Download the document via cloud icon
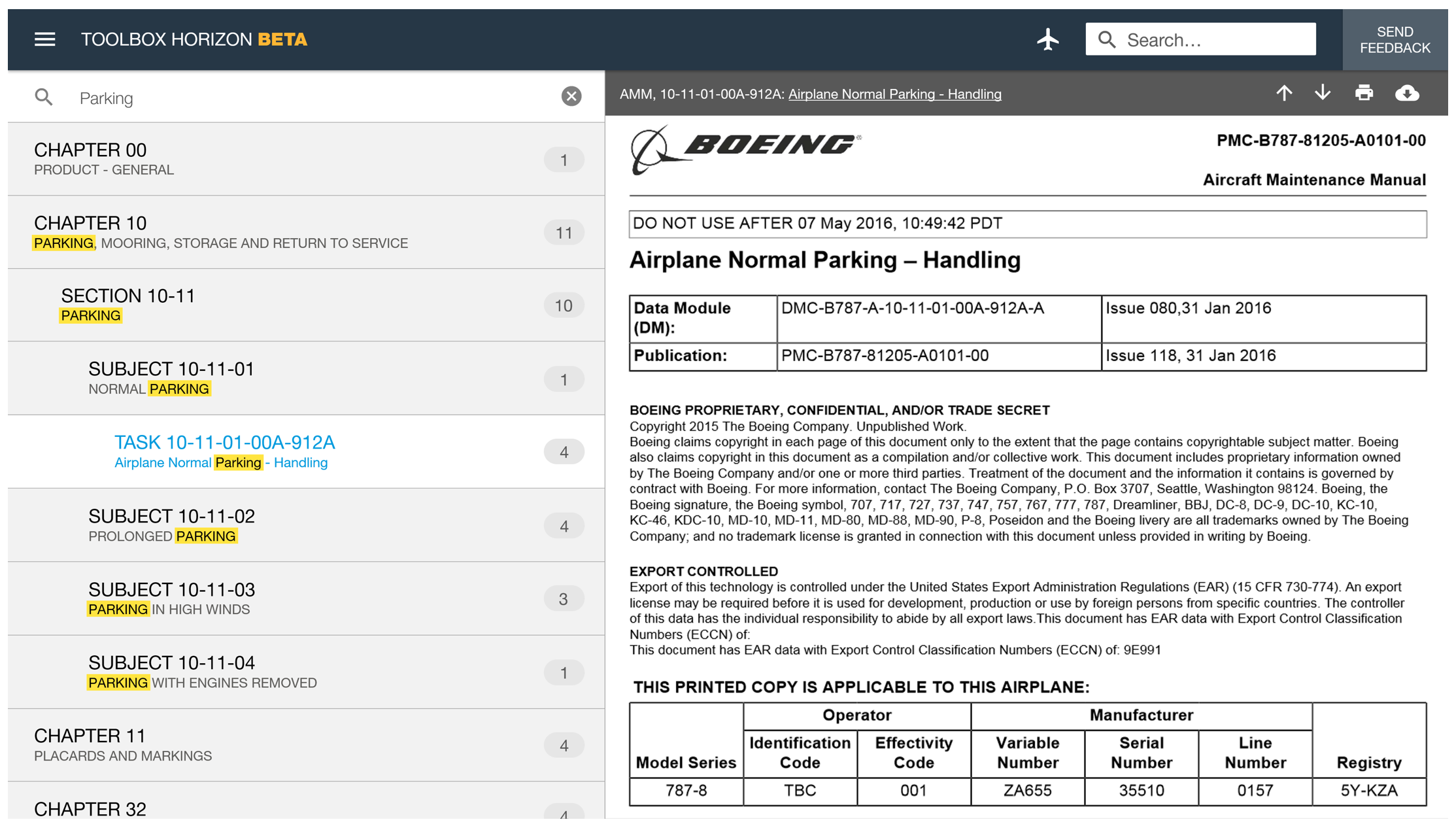 tap(1407, 94)
